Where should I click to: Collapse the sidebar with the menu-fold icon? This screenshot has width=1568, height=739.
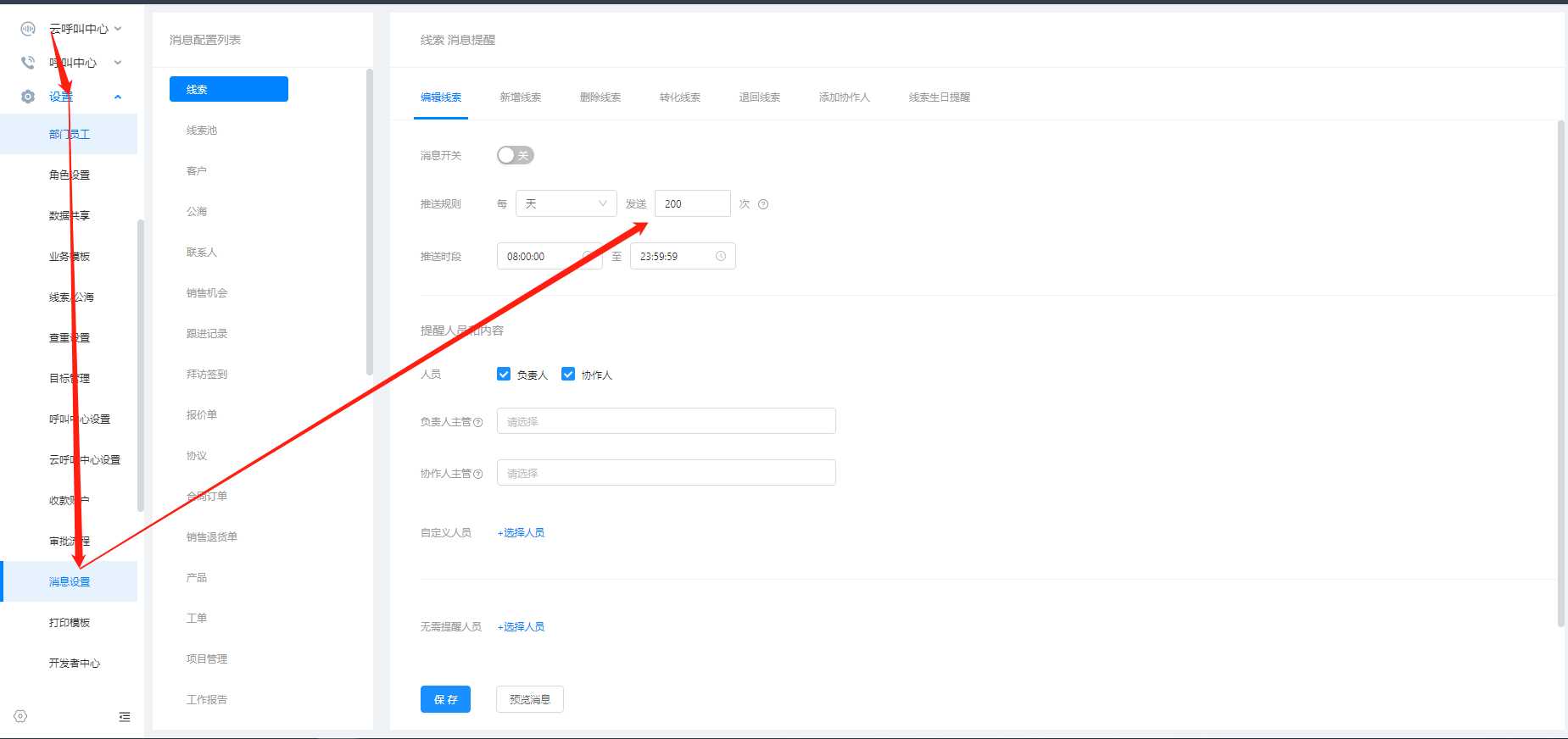click(125, 717)
